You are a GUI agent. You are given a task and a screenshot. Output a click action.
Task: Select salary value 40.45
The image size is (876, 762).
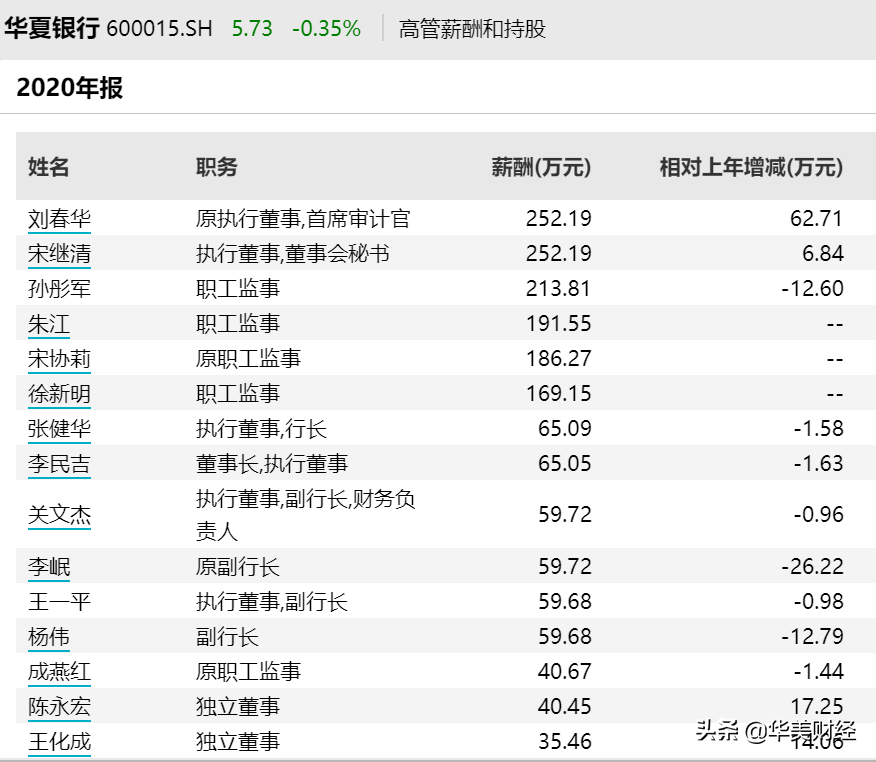point(564,707)
